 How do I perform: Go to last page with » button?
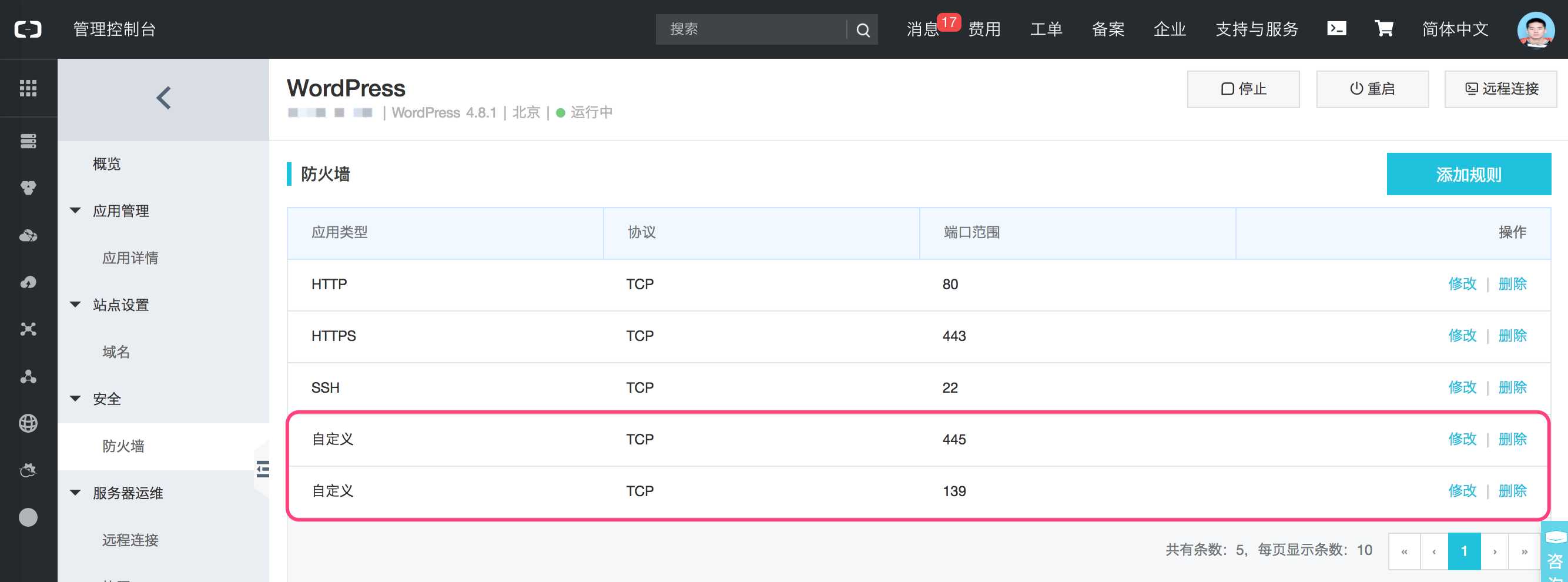(x=1524, y=551)
